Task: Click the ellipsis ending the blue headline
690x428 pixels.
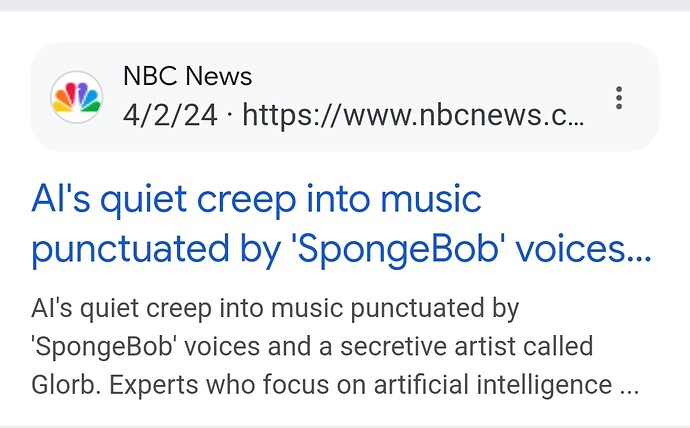Action: click(639, 258)
